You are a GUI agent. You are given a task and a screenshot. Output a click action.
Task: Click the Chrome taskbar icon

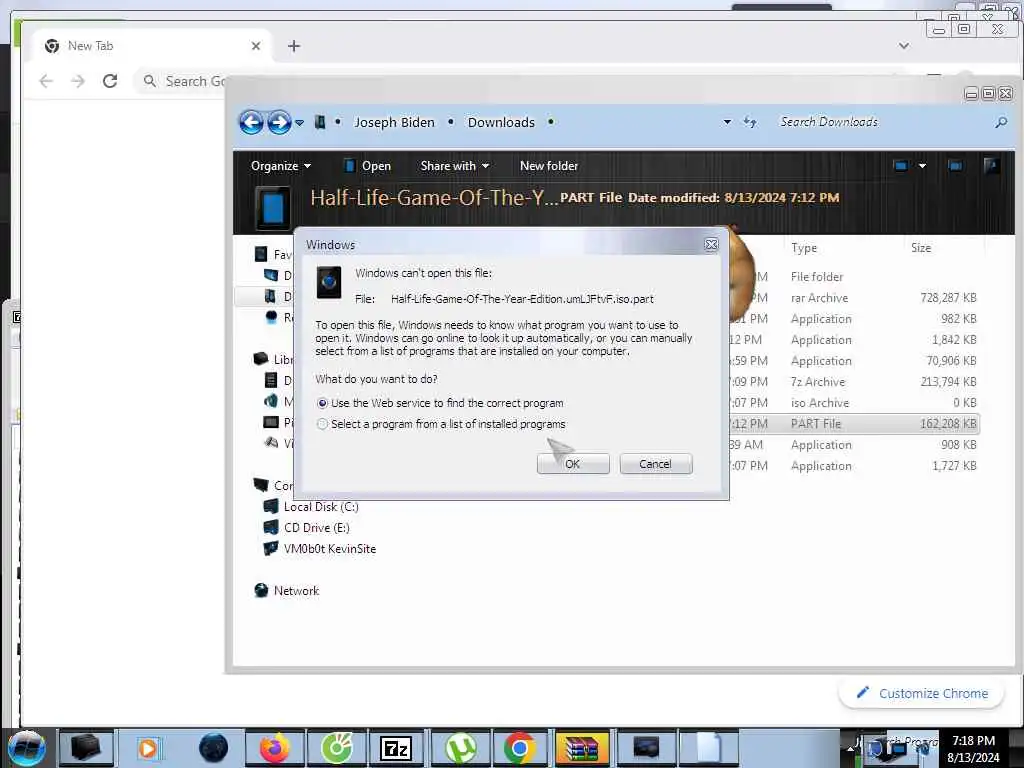pos(520,748)
